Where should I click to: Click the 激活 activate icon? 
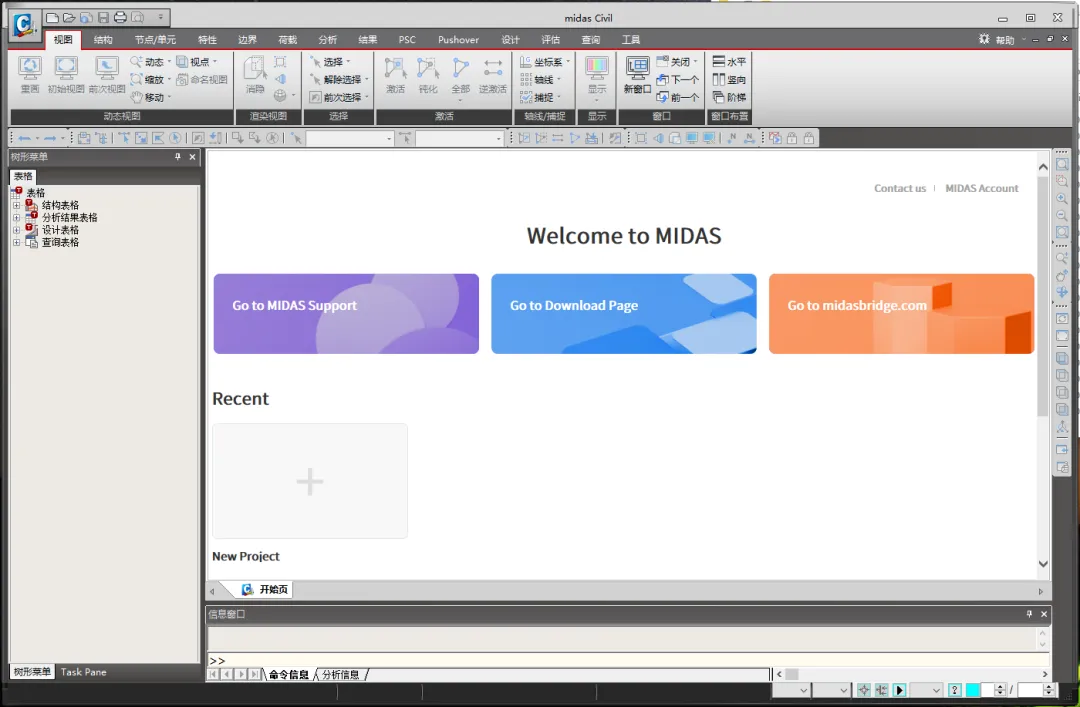coord(395,74)
